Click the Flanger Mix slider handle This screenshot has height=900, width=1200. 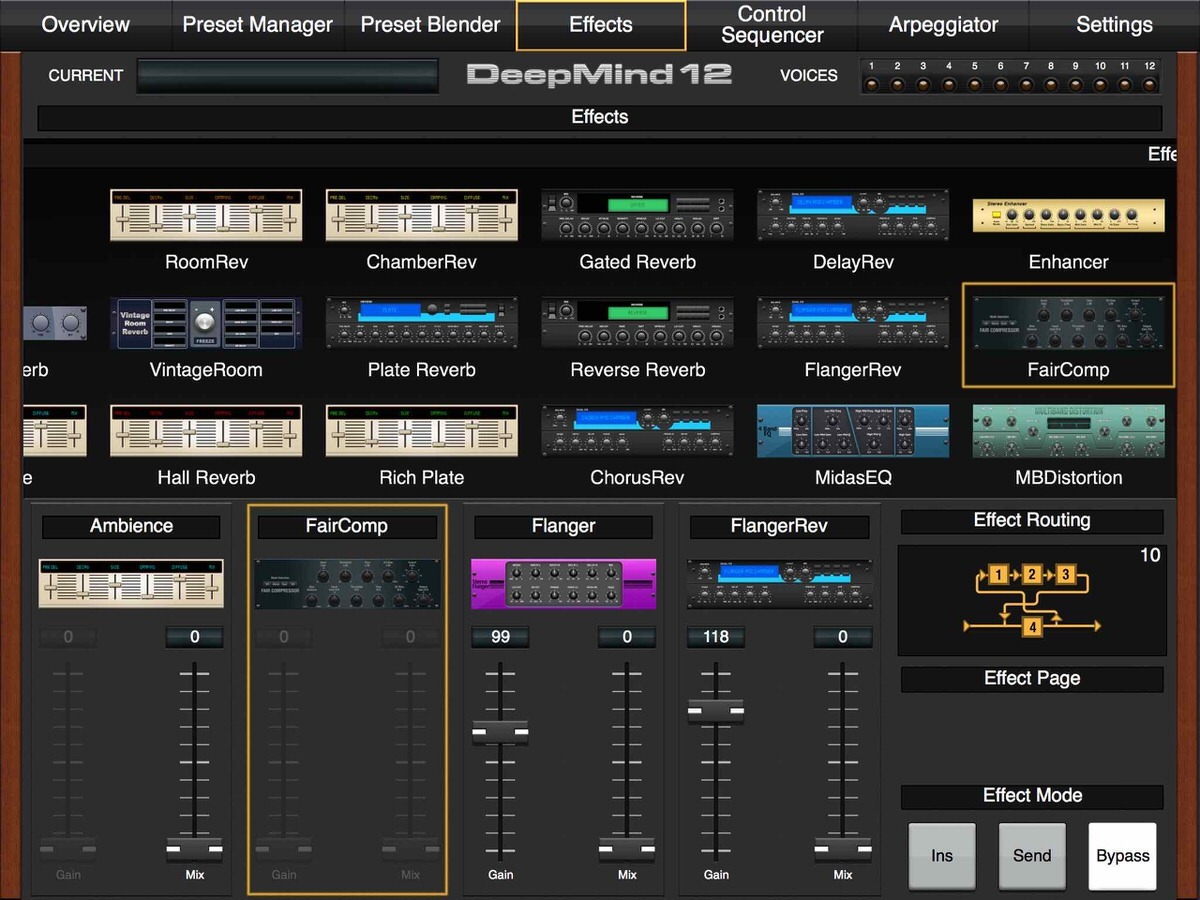click(x=627, y=850)
